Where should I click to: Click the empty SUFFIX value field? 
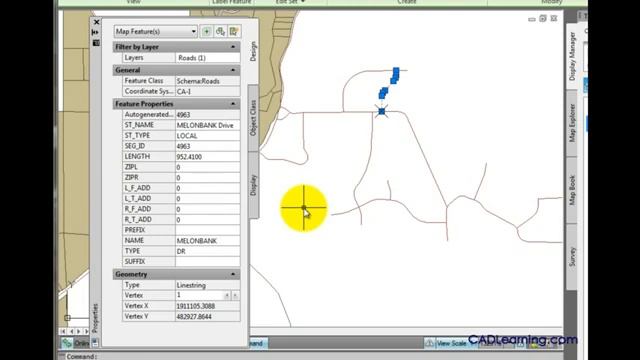point(207,262)
